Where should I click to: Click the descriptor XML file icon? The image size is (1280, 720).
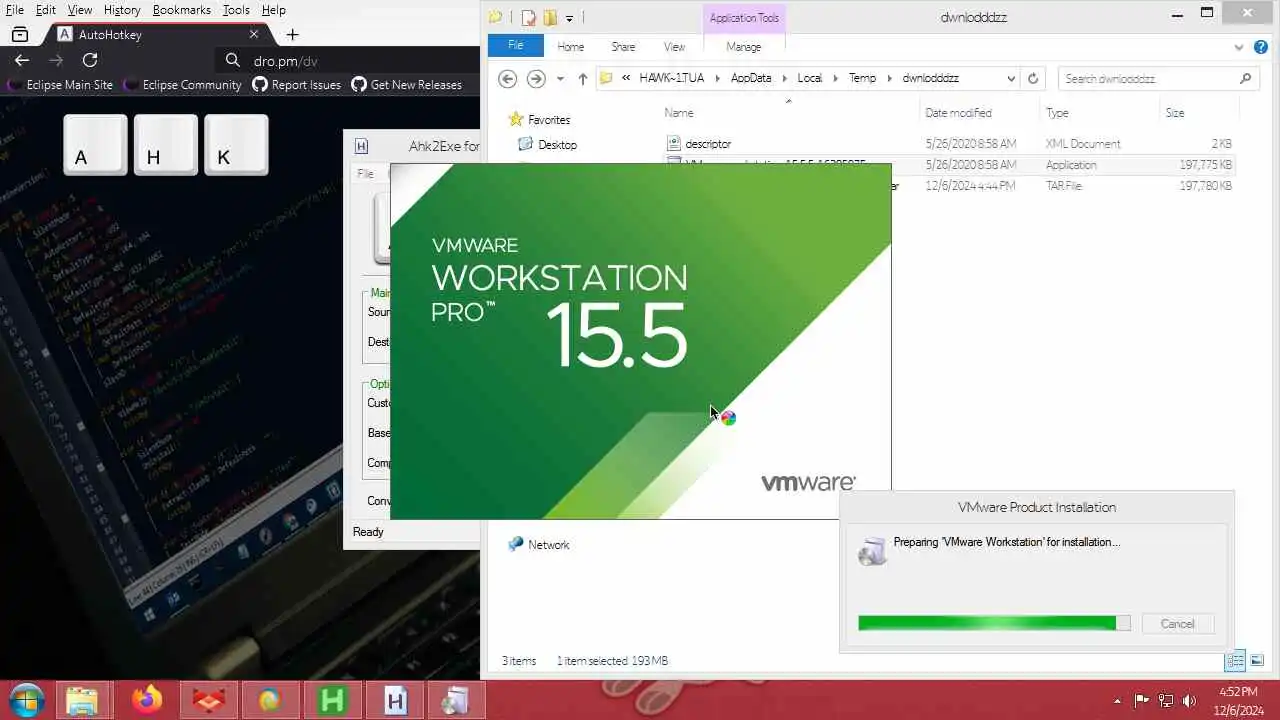pos(674,144)
